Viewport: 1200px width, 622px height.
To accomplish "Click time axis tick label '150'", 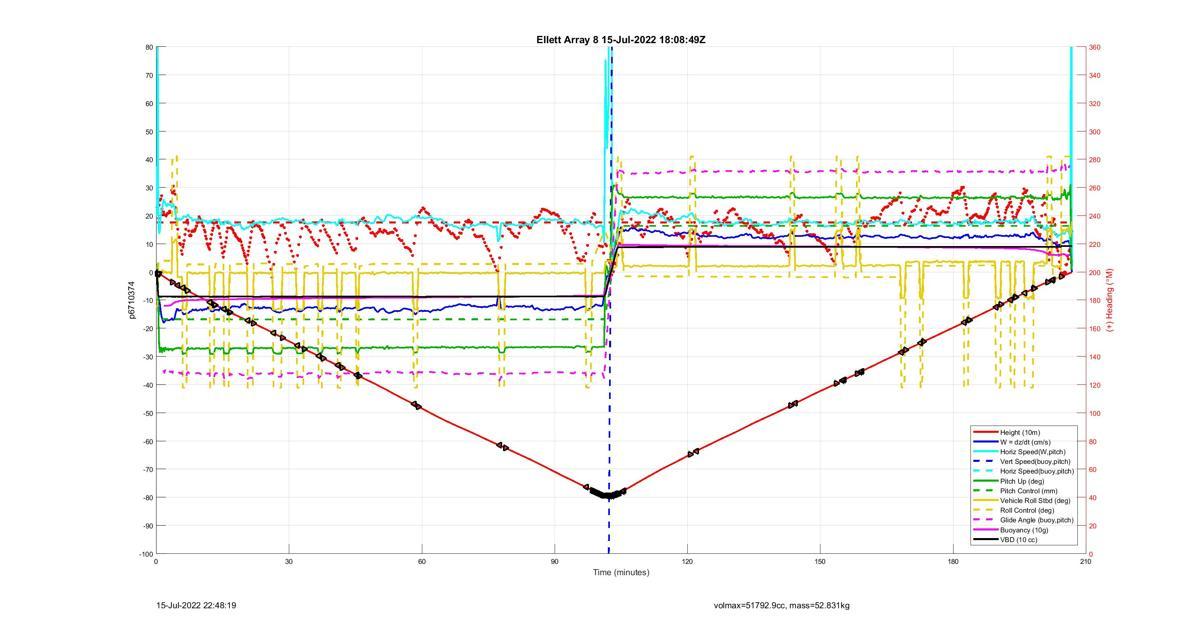I will point(820,561).
